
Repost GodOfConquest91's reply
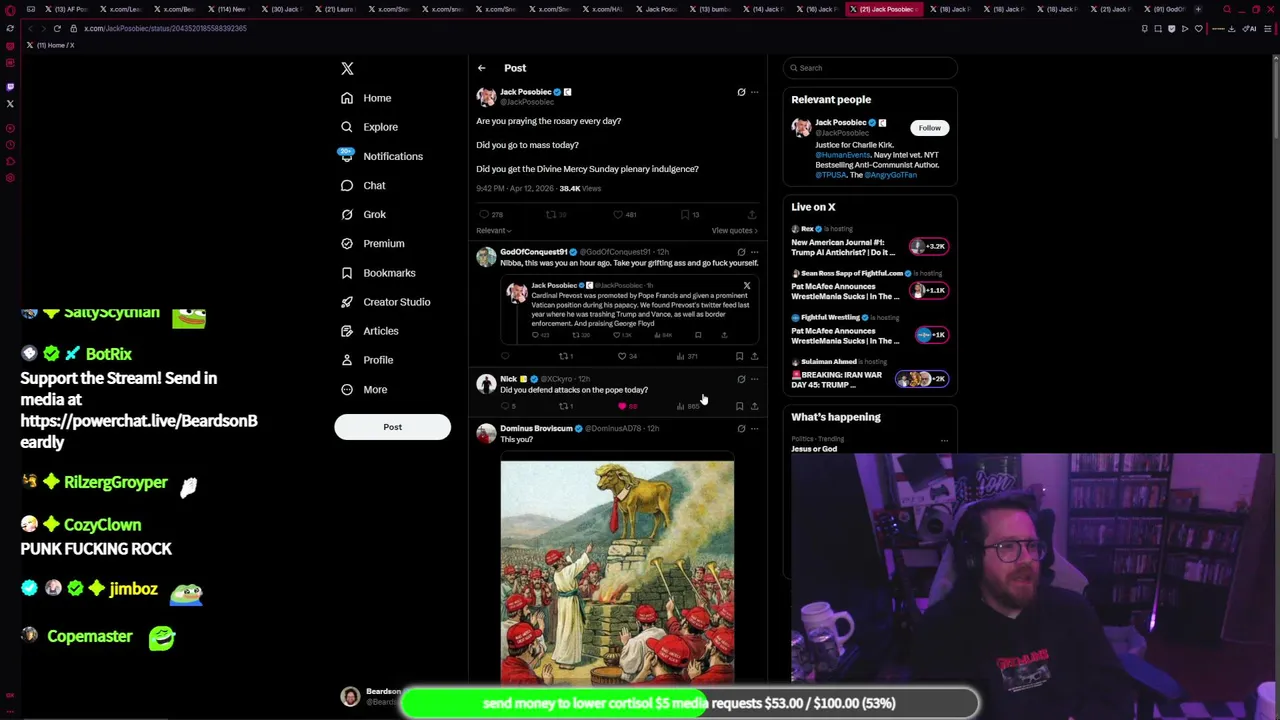coord(566,356)
